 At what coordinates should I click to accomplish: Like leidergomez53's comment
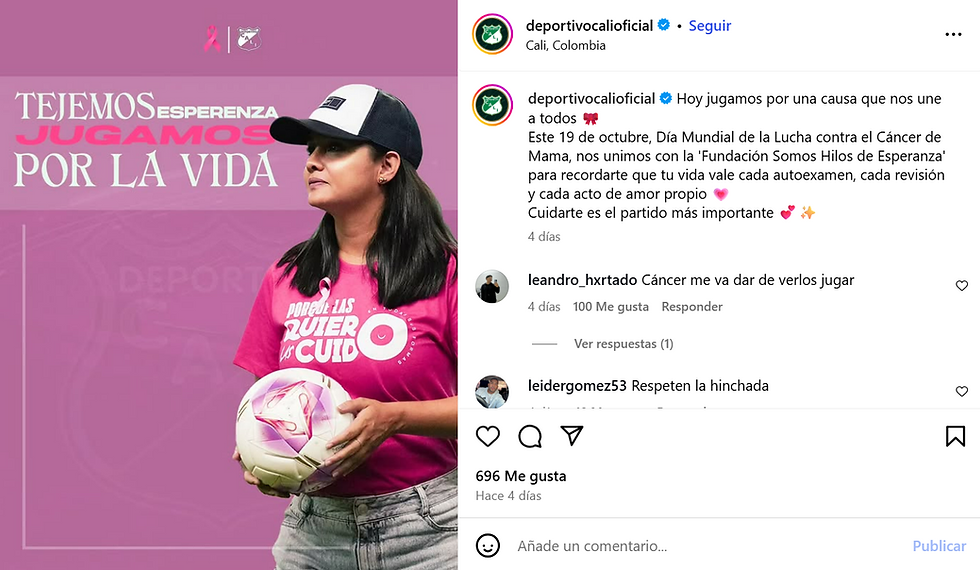pyautogui.click(x=961, y=391)
